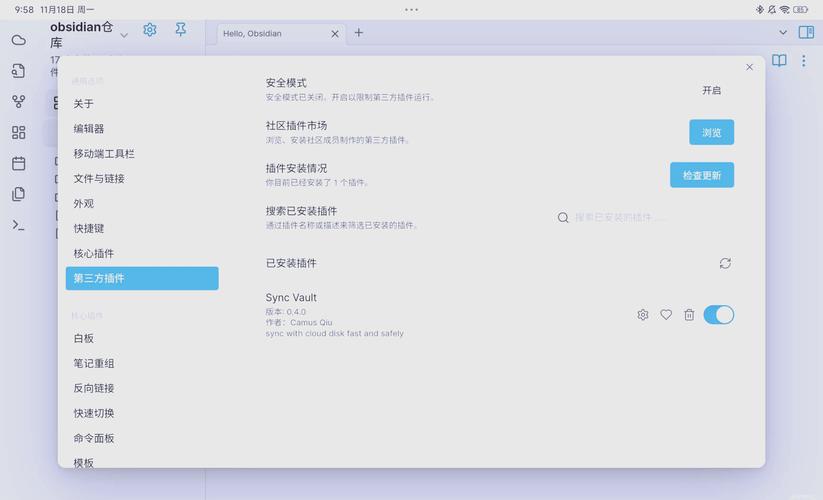
Task: Close the settings dialog
Action: (x=750, y=67)
